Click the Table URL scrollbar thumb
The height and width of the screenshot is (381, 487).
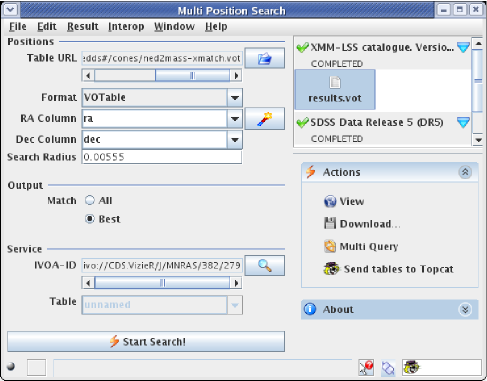[192, 76]
